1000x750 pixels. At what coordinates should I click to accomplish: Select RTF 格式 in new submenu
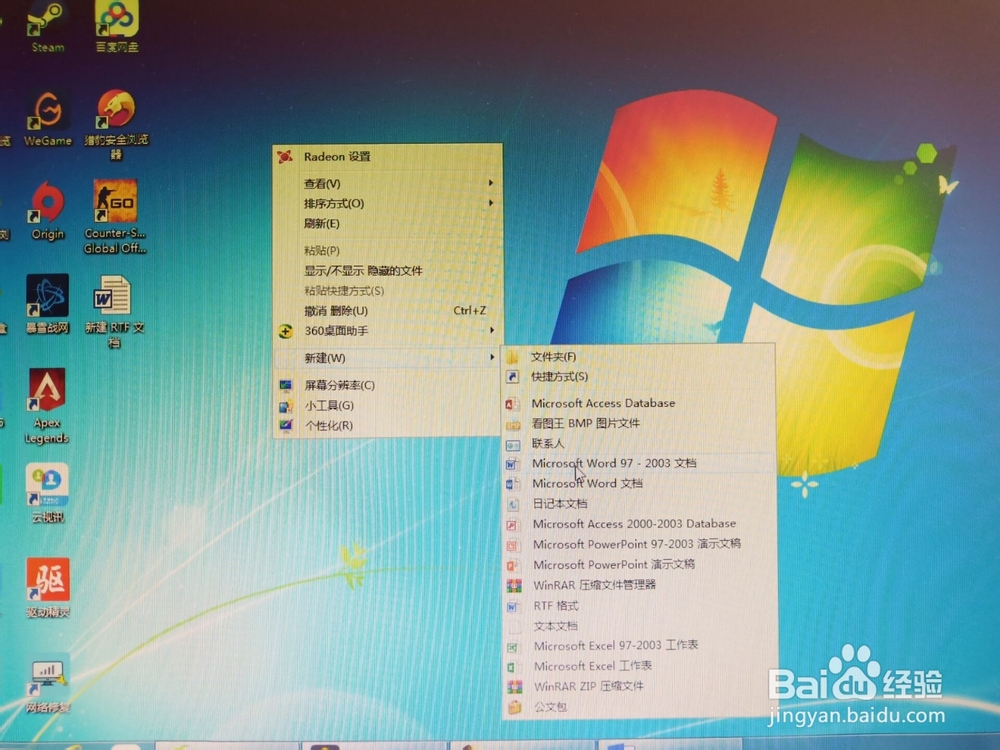click(x=640, y=606)
